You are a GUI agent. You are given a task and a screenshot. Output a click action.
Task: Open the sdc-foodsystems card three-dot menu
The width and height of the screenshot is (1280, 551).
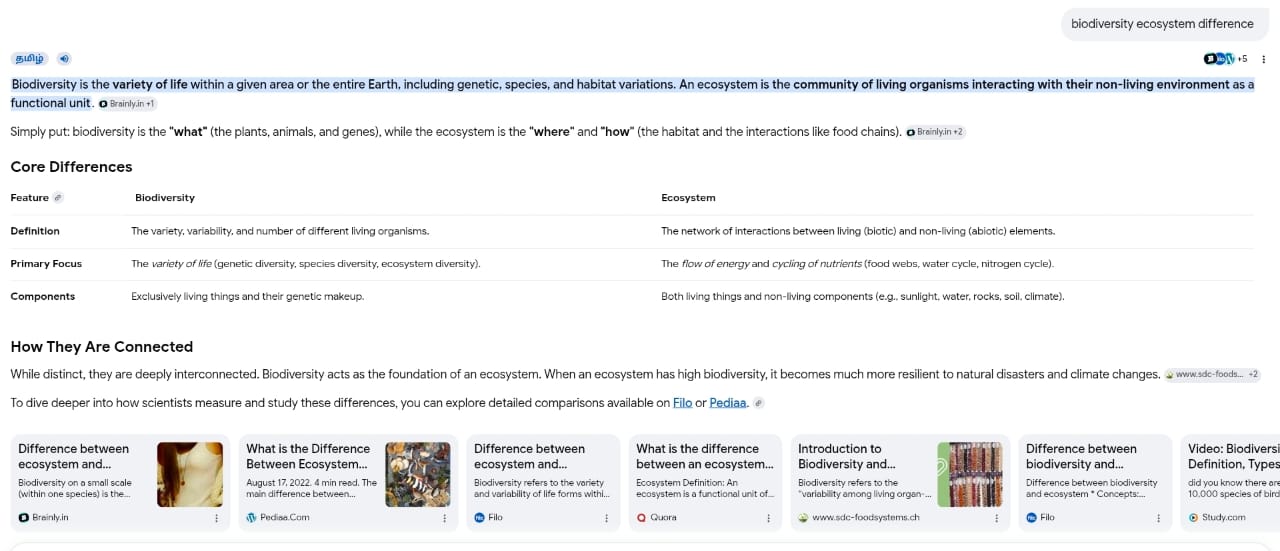pyautogui.click(x=996, y=518)
